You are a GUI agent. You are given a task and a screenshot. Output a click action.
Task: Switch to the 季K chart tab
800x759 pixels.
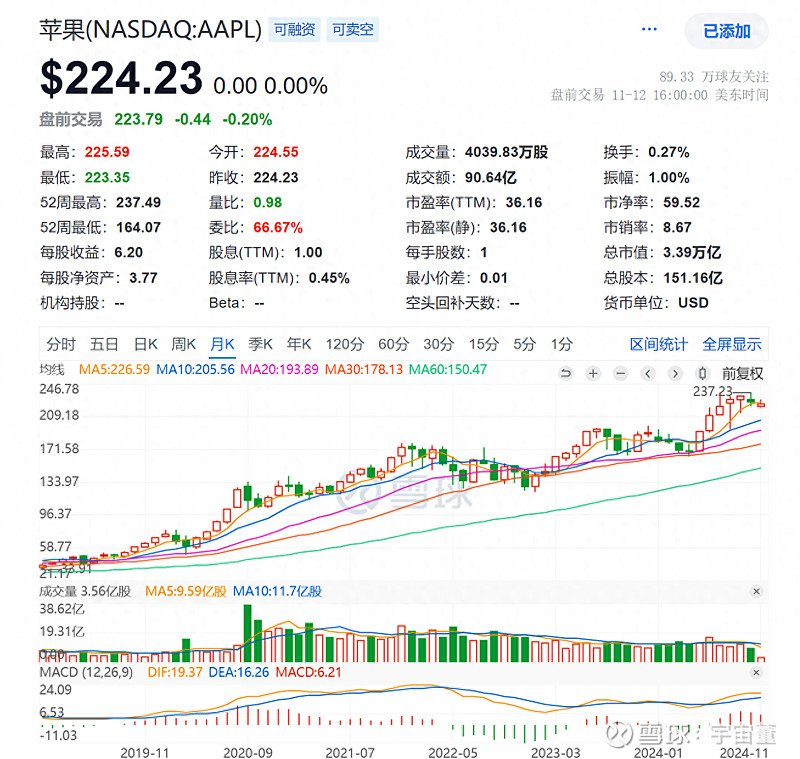[x=260, y=344]
